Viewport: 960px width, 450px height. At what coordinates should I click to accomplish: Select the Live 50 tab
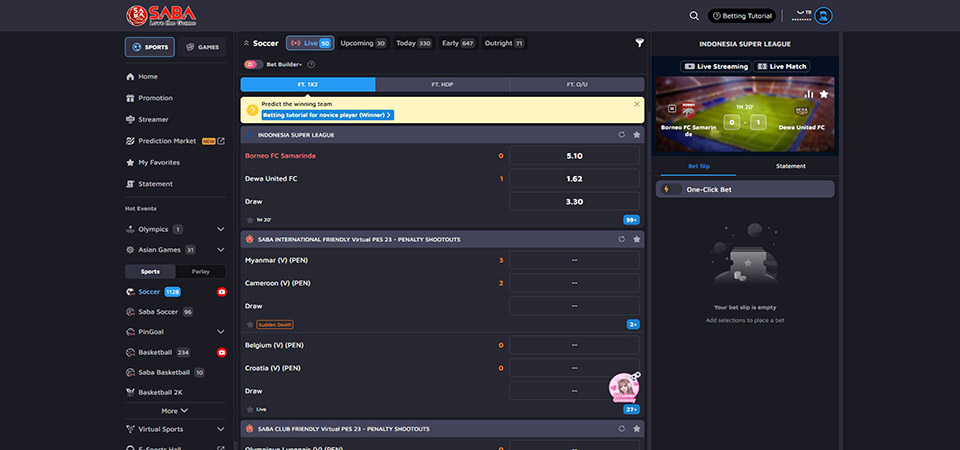tap(310, 43)
